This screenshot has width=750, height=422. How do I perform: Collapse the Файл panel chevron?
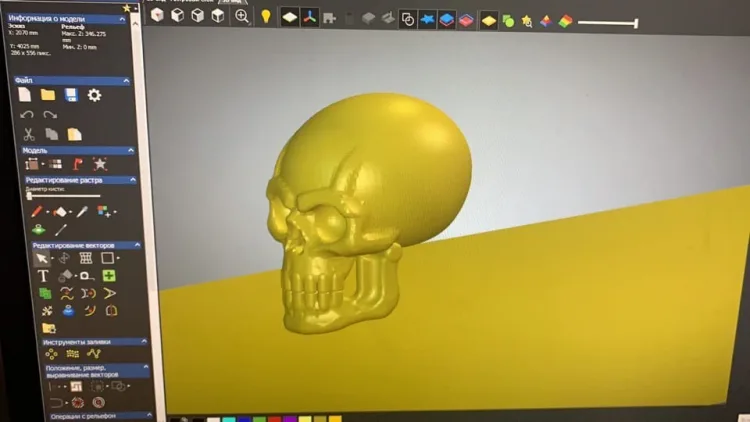126,81
